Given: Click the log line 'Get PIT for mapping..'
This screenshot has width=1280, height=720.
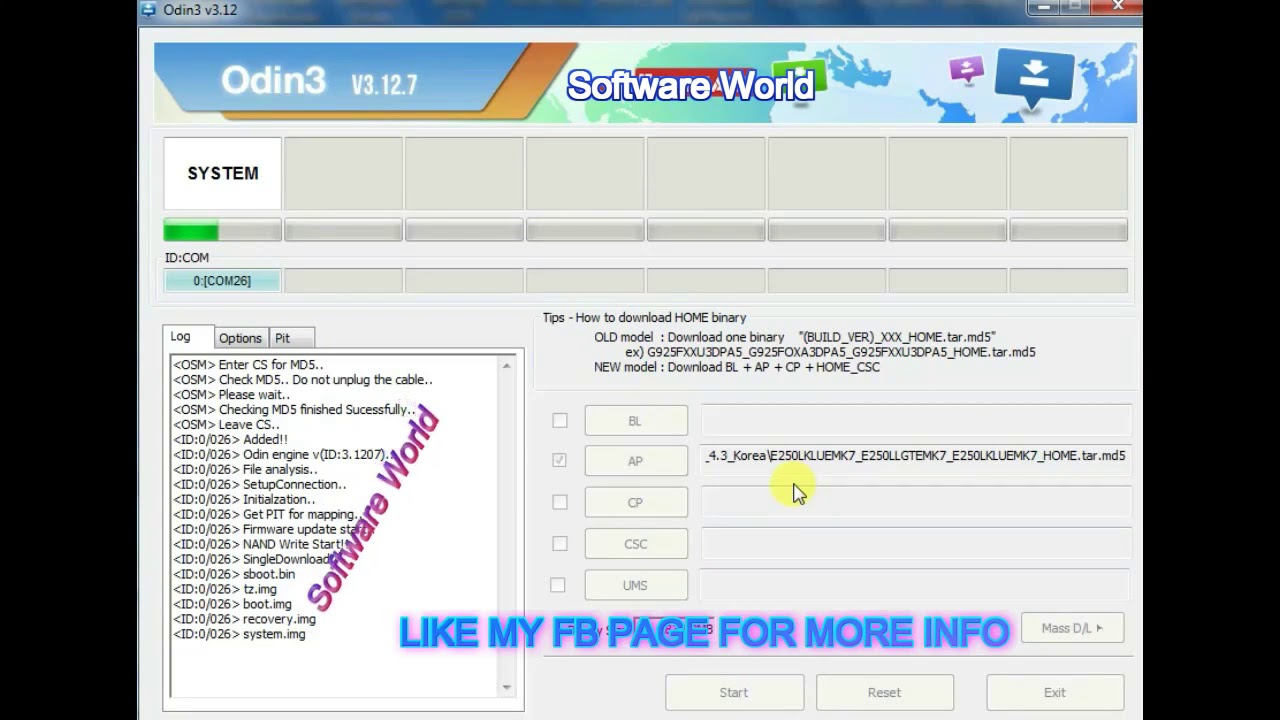Looking at the screenshot, I should (267, 514).
